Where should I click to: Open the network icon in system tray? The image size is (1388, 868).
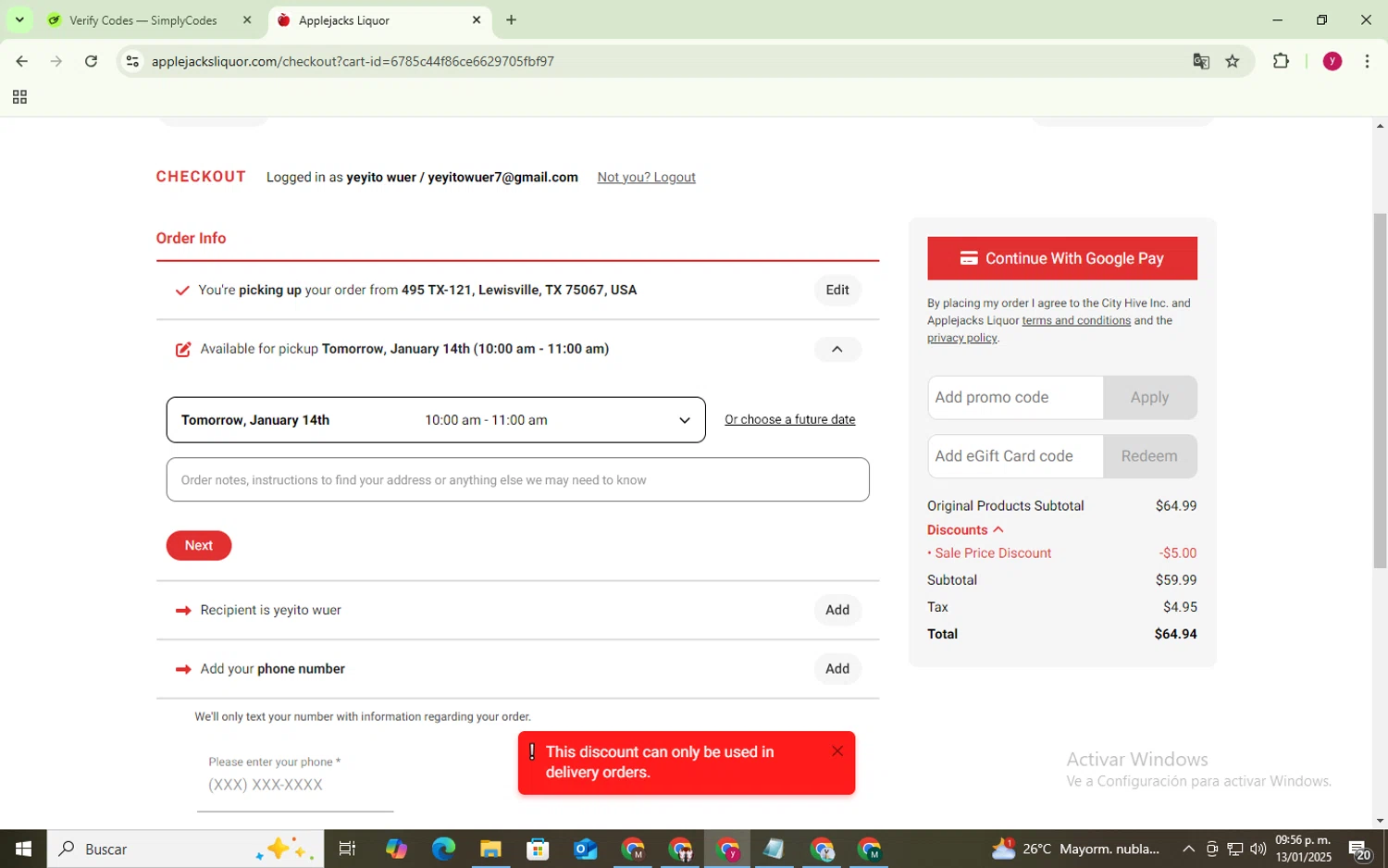[1234, 849]
